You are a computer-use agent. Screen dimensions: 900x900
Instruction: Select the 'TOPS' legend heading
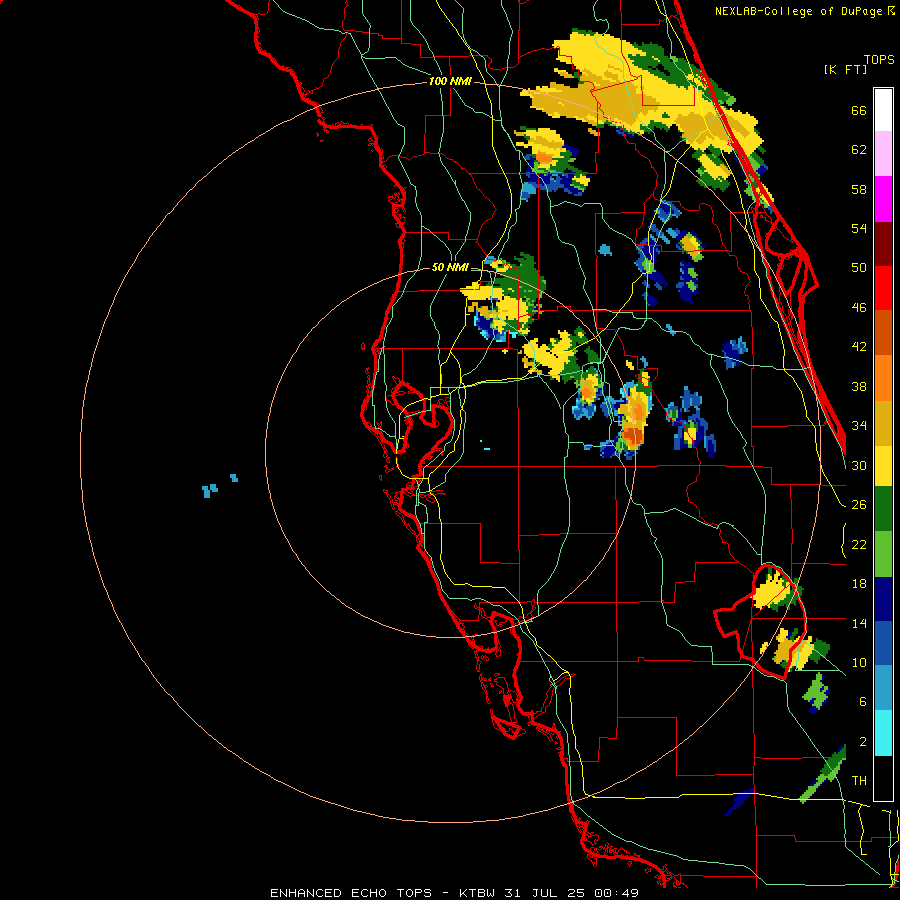click(x=879, y=59)
